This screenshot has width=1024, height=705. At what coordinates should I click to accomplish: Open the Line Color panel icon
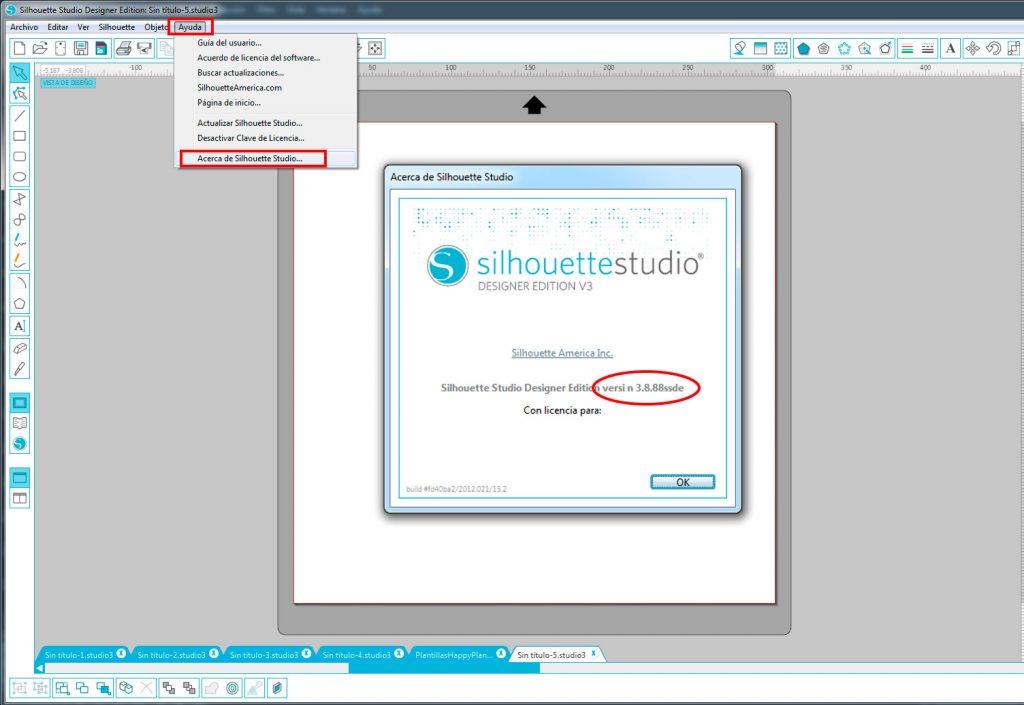pos(906,48)
